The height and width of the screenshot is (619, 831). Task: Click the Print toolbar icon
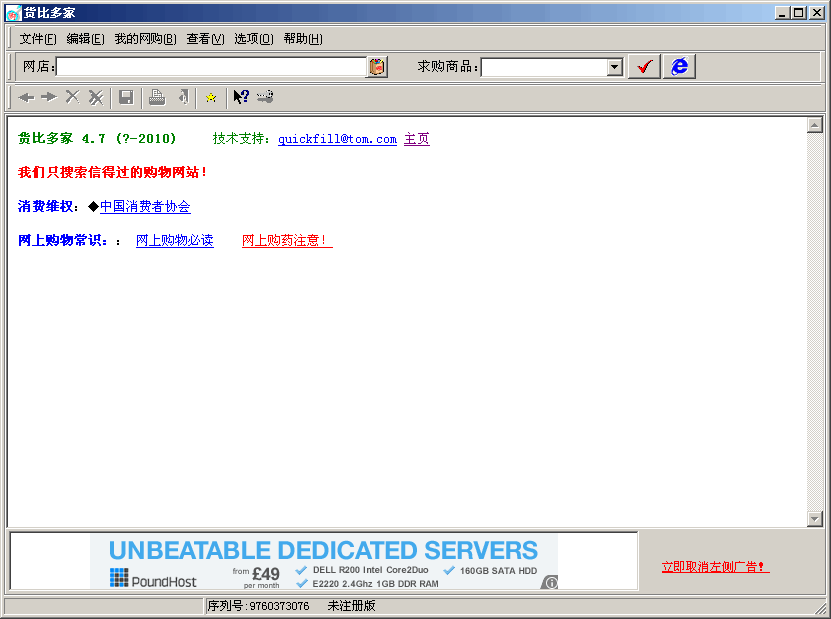pyautogui.click(x=157, y=97)
